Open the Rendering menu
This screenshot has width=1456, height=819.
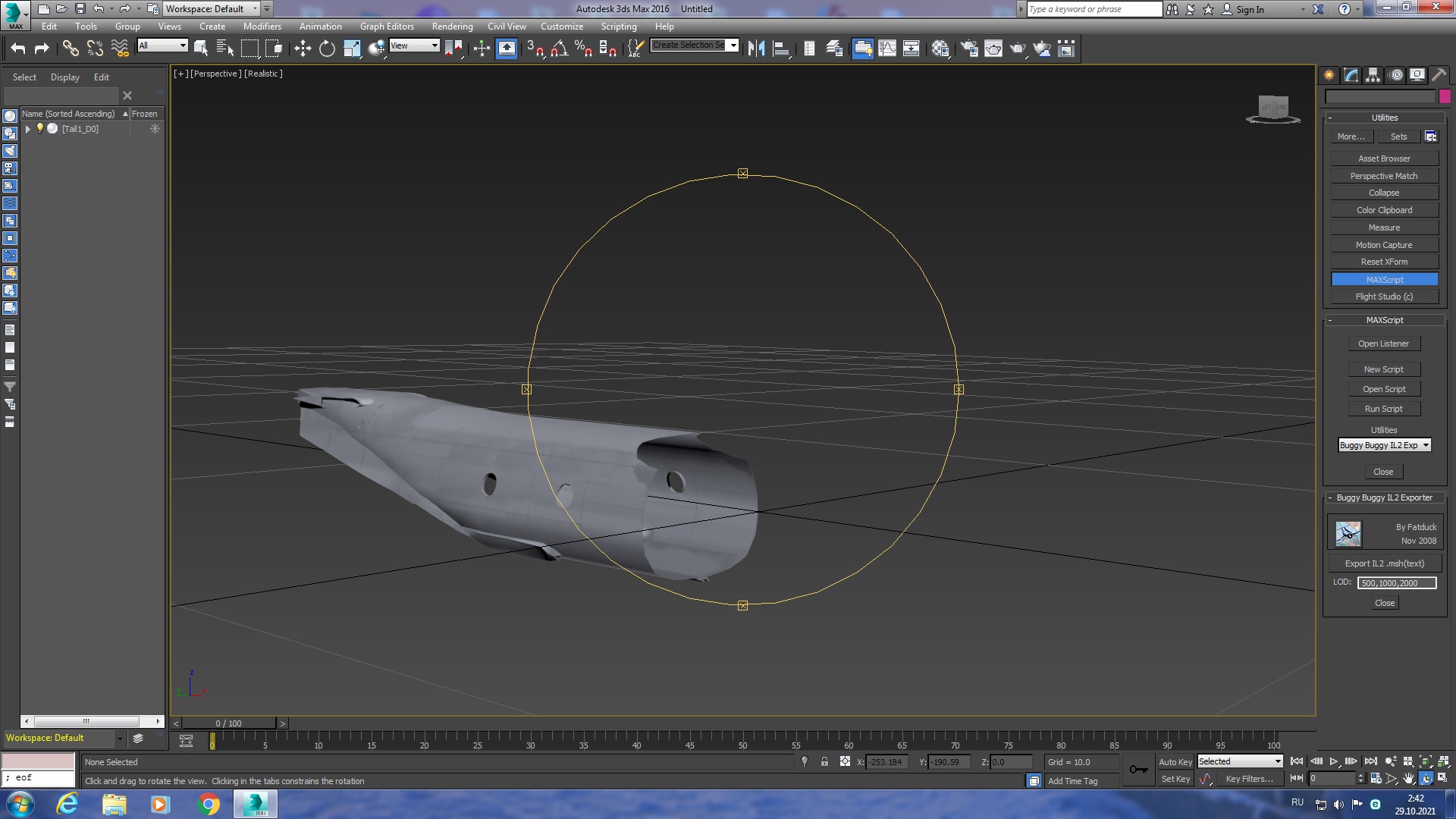452,27
